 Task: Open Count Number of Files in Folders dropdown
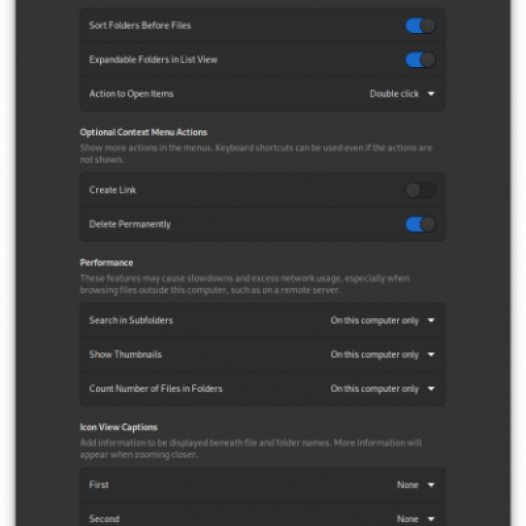click(x=382, y=389)
